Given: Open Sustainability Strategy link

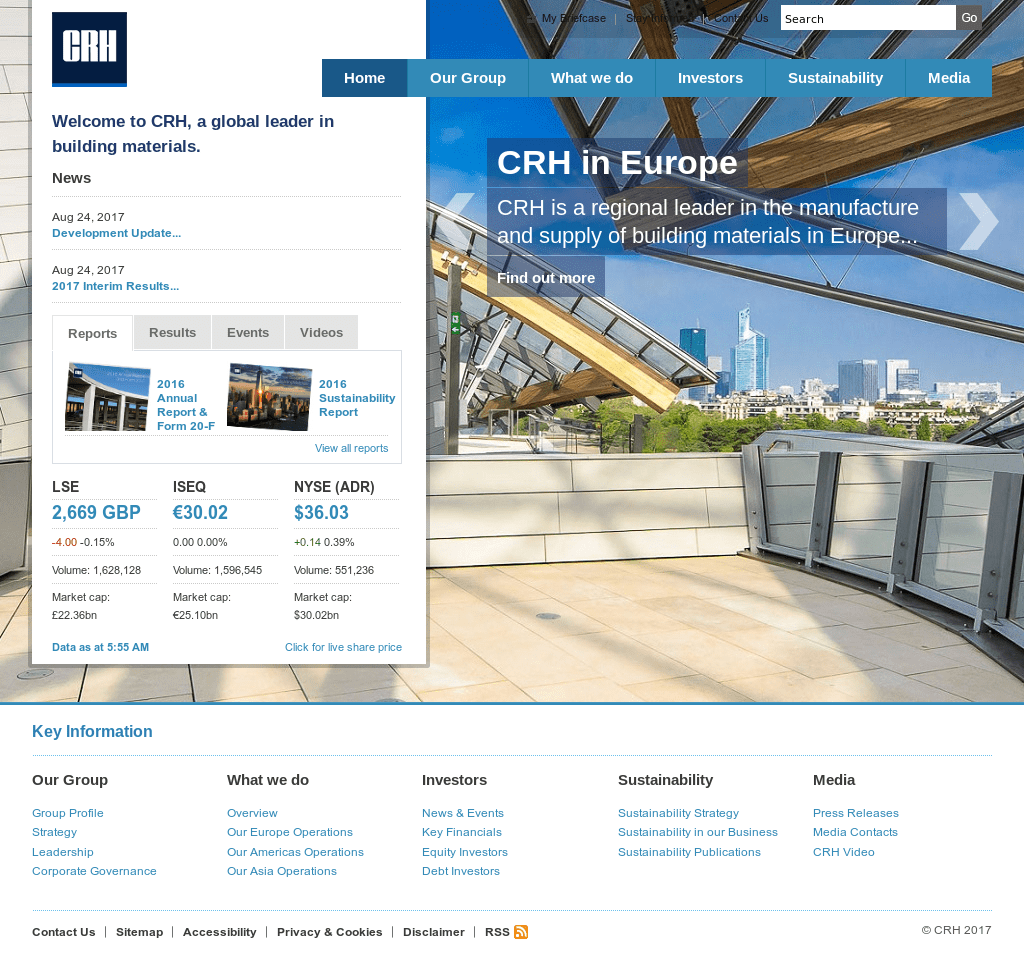Looking at the screenshot, I should [678, 813].
